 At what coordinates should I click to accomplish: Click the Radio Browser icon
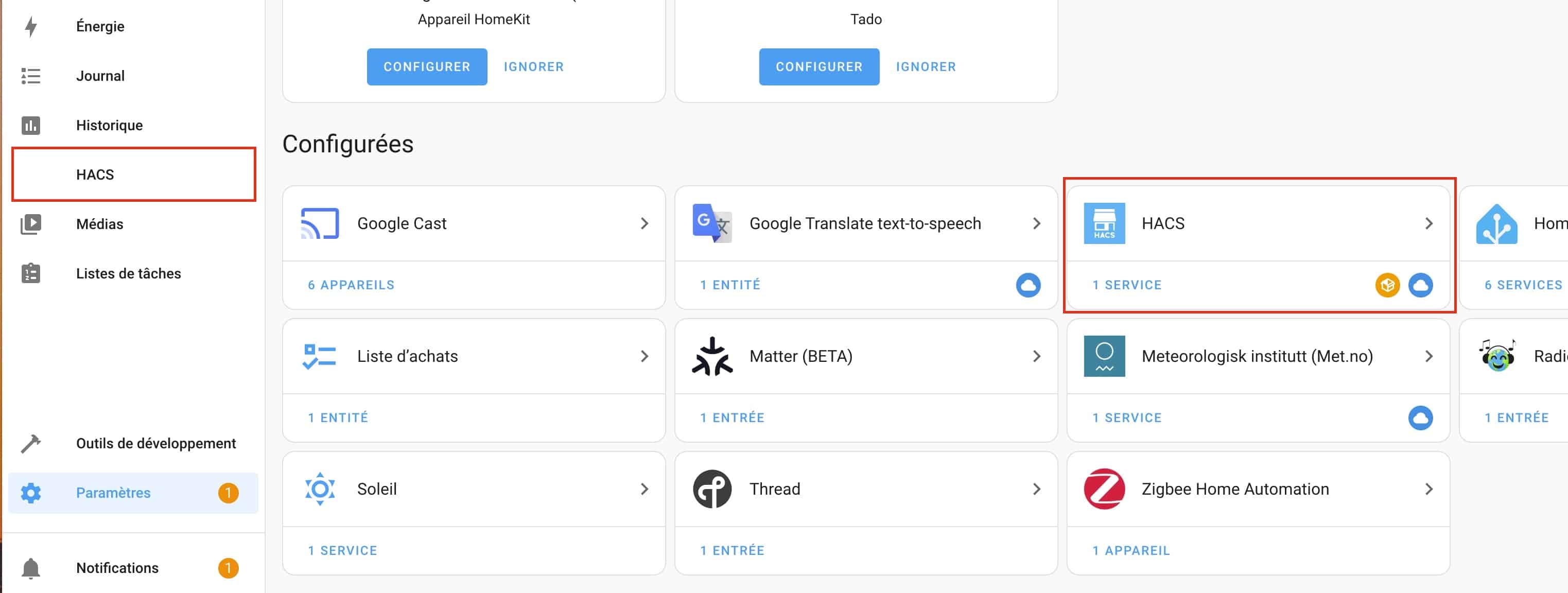click(x=1497, y=356)
